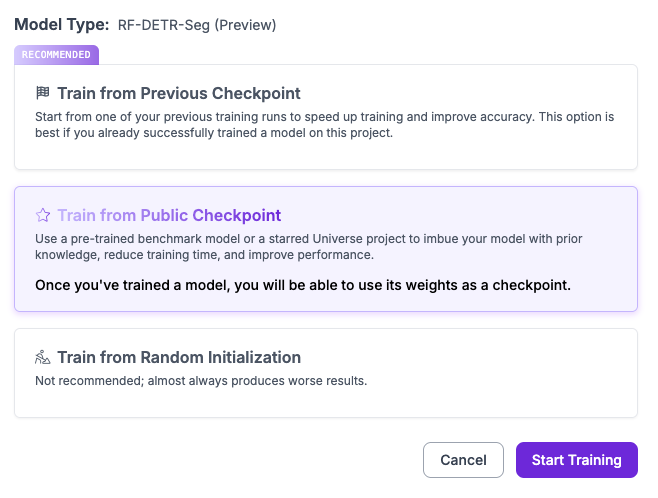Click the star icon beside Public Checkpoint
Image resolution: width=658 pixels, height=498 pixels.
coord(43,215)
